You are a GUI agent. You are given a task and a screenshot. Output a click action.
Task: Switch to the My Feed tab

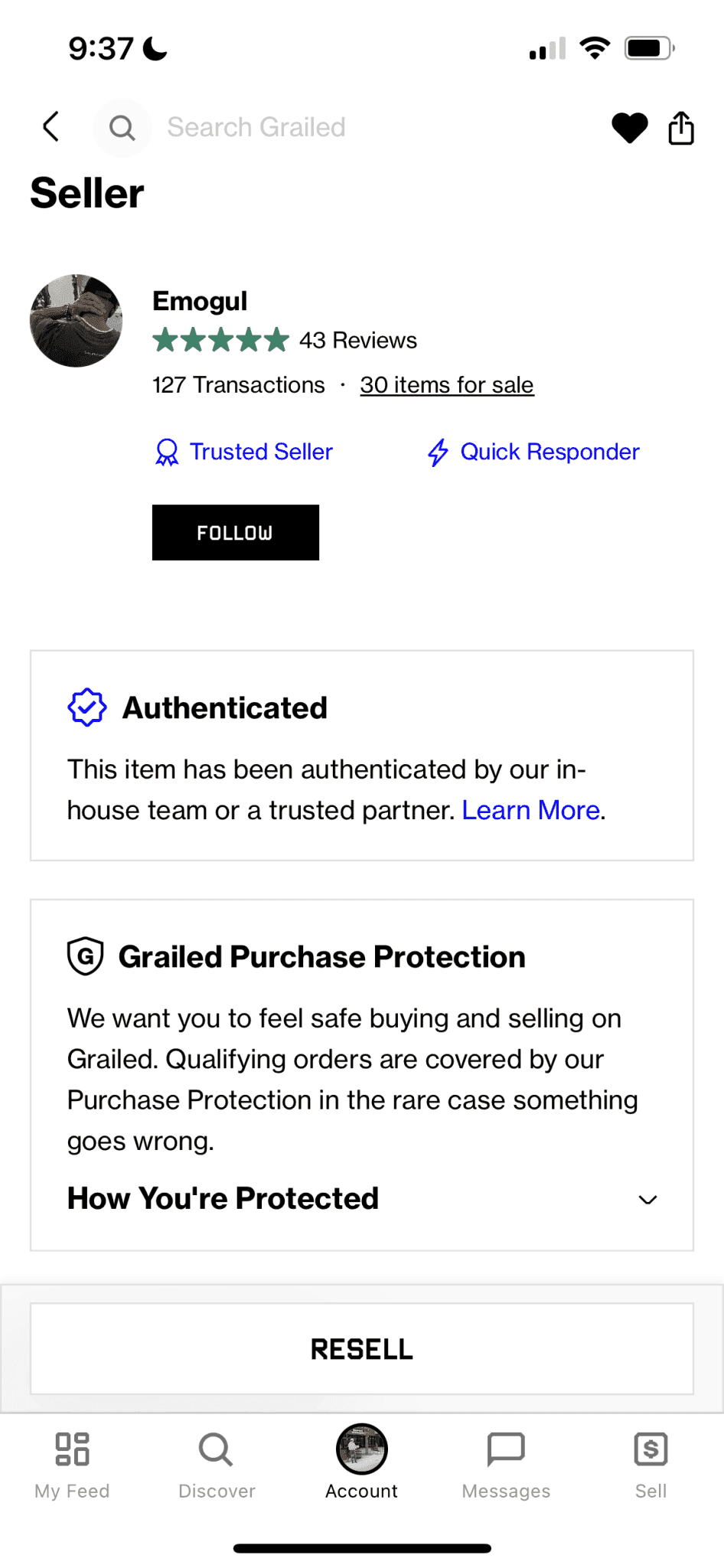(72, 1464)
